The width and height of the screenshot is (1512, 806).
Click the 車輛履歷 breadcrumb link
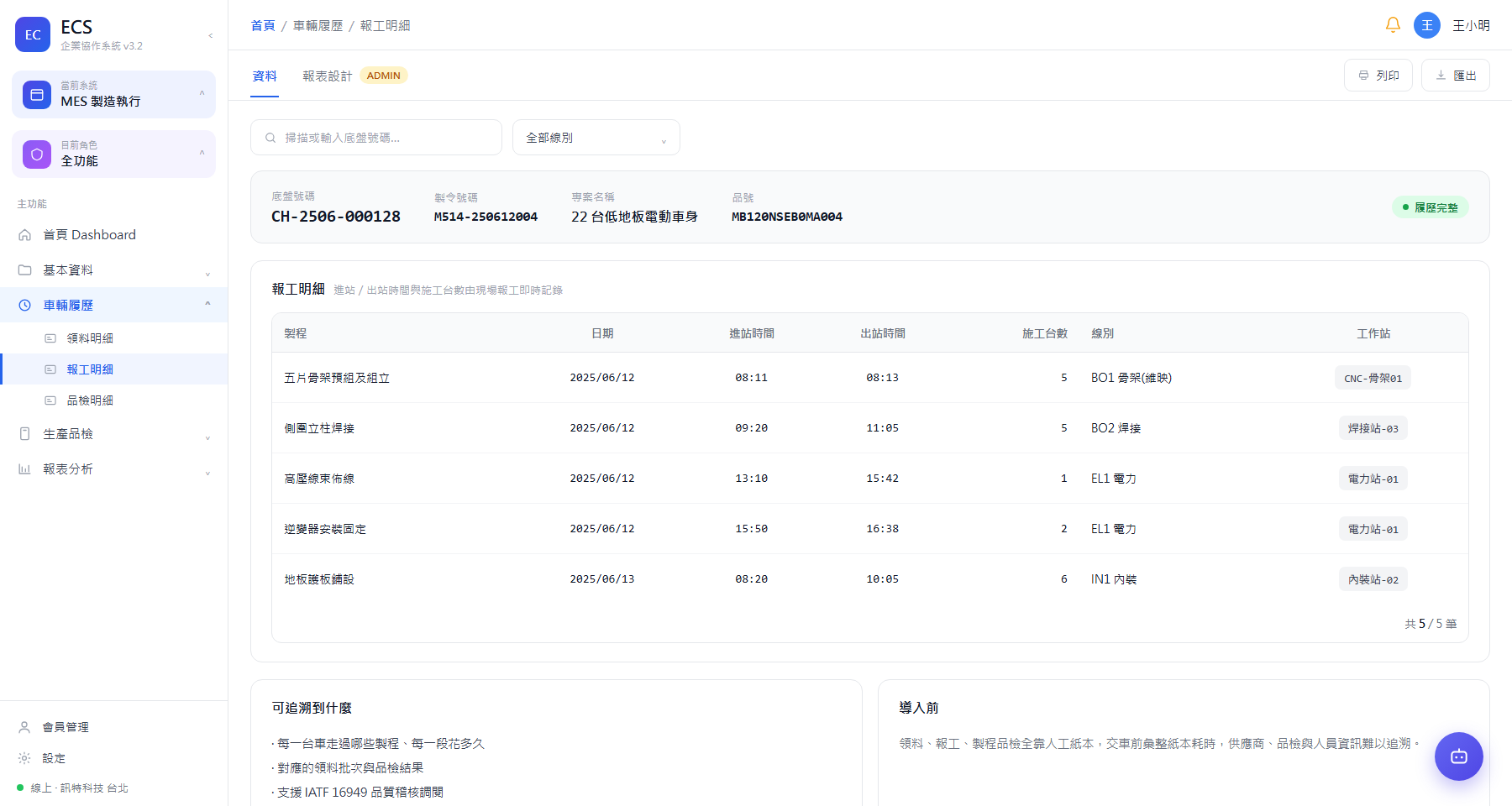(318, 26)
